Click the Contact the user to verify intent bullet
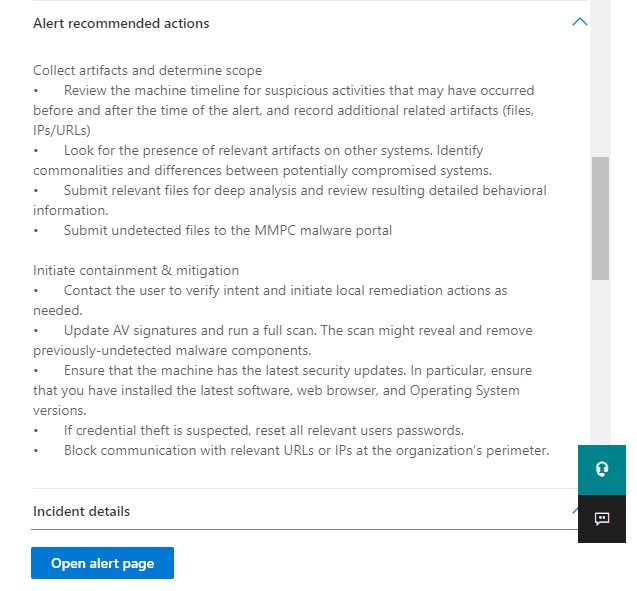The height and width of the screenshot is (591, 637). pos(285,290)
